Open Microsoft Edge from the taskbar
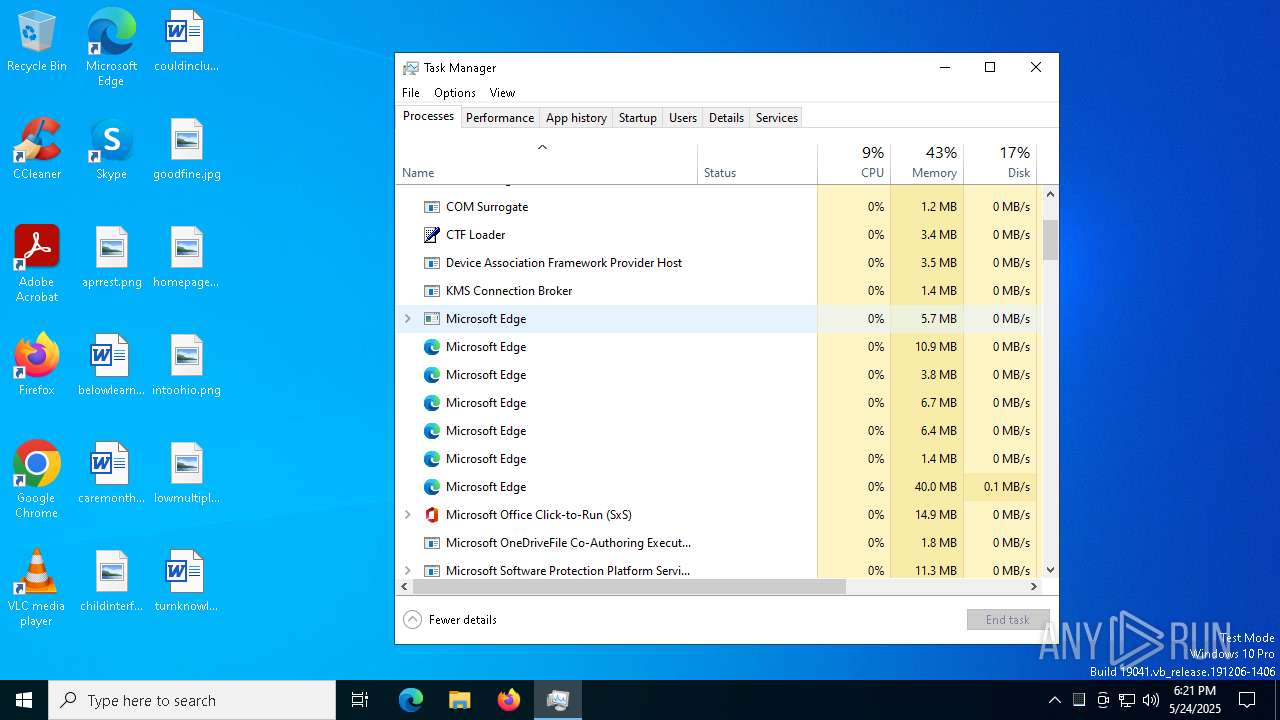Viewport: 1280px width, 720px height. (x=411, y=700)
